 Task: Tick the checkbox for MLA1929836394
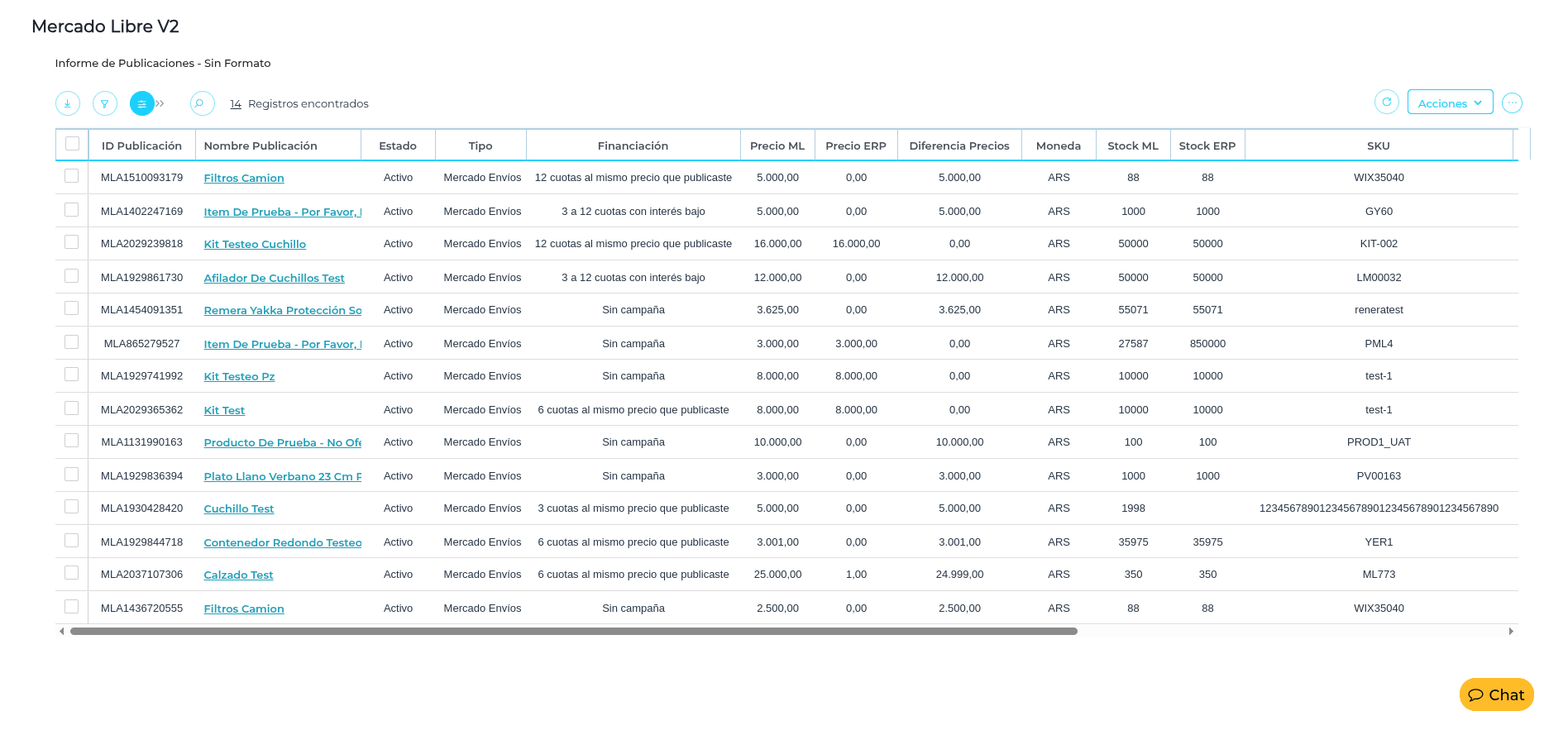(x=72, y=475)
